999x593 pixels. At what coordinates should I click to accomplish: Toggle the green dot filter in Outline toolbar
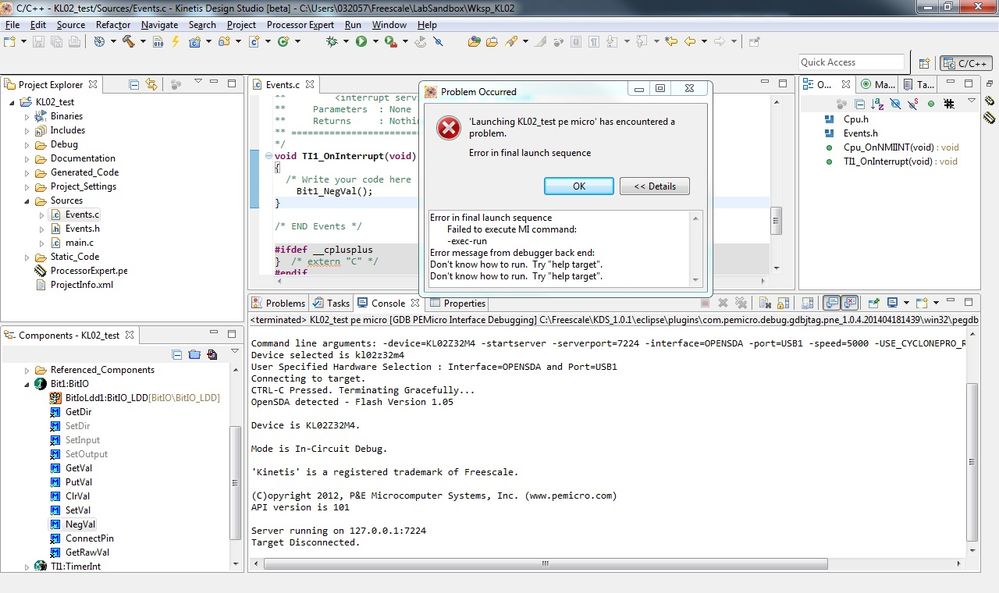931,103
